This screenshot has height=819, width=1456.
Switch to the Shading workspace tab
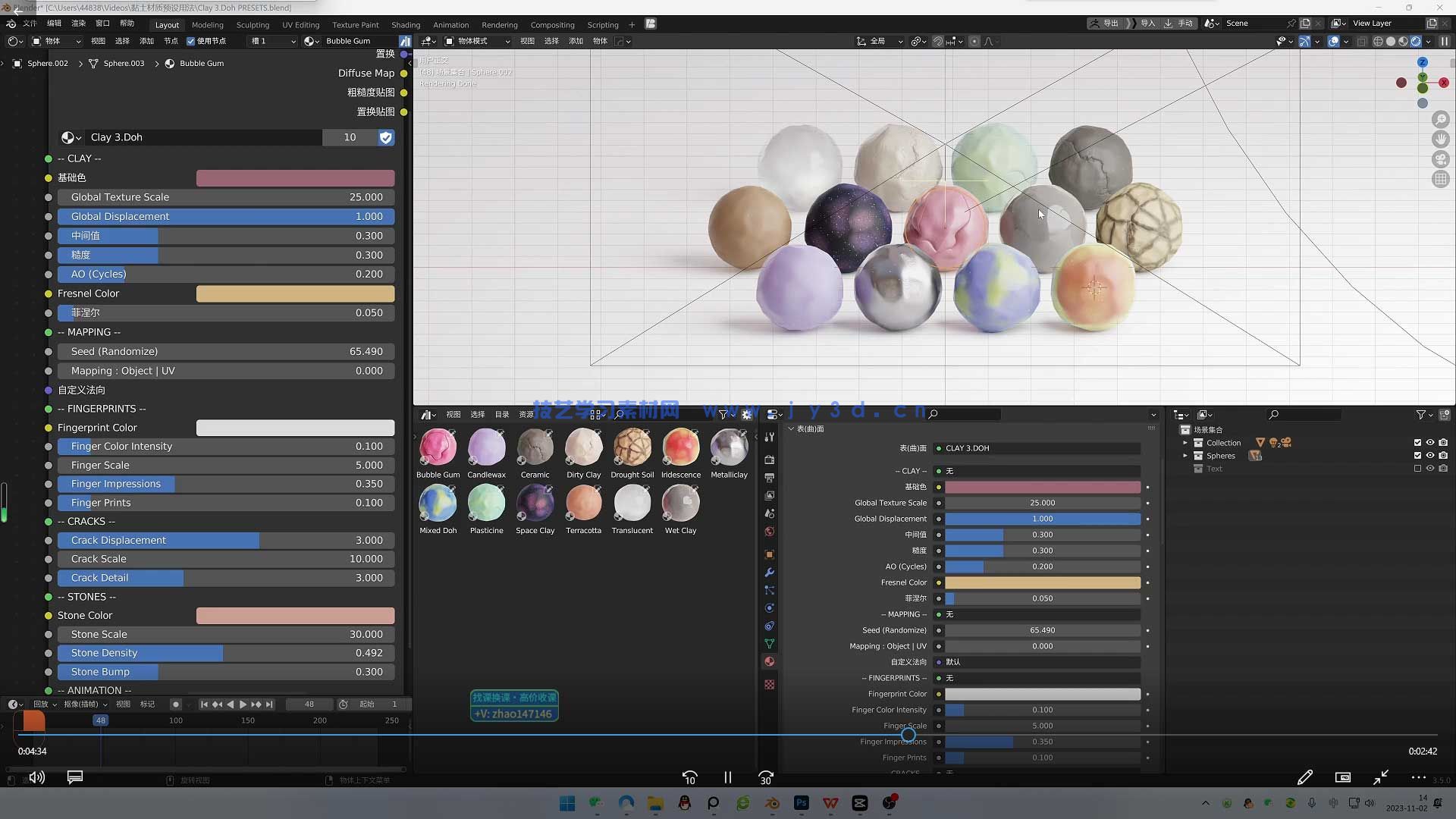[405, 25]
